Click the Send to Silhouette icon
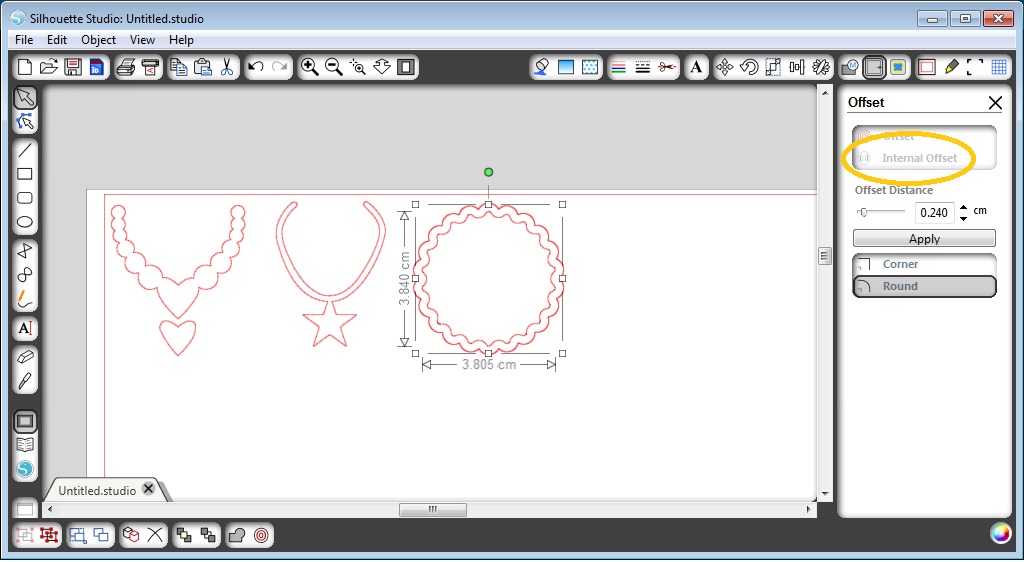 click(x=150, y=67)
